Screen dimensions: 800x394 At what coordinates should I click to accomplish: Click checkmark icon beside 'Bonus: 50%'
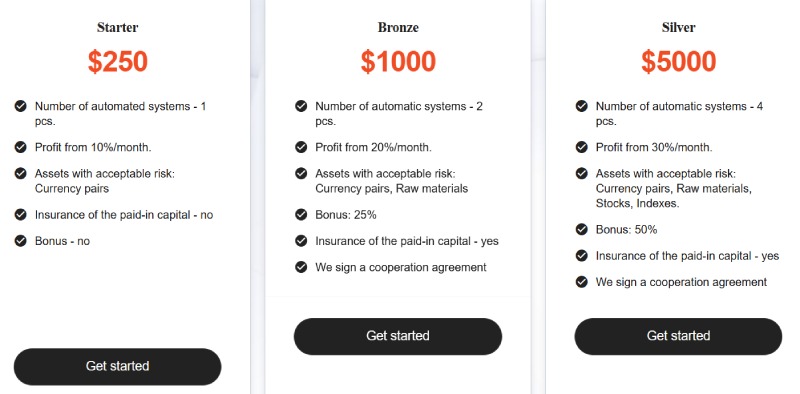[x=582, y=229]
